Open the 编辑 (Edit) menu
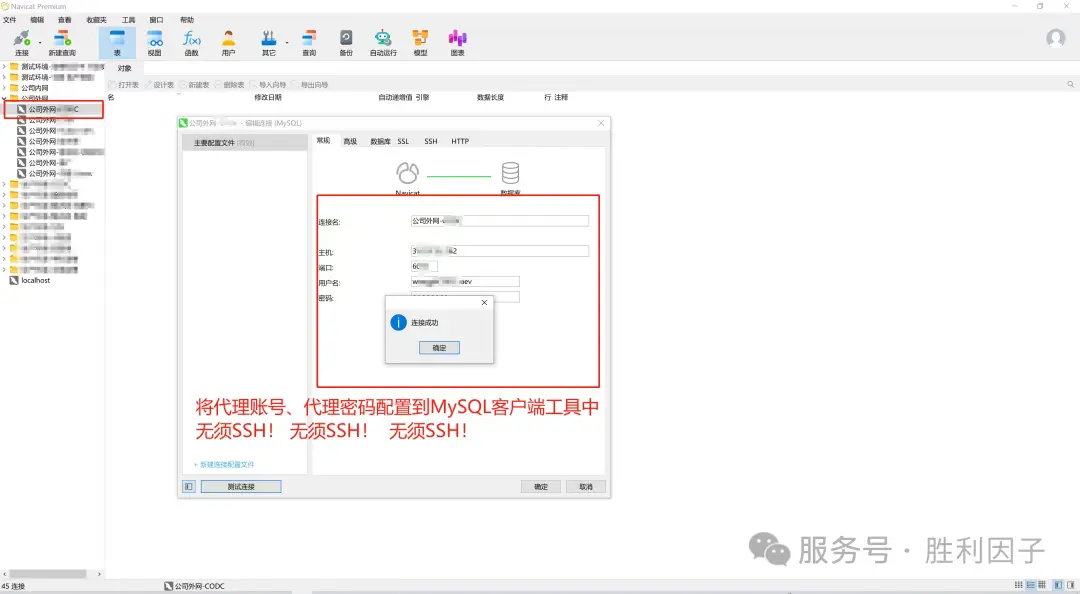 (x=37, y=20)
